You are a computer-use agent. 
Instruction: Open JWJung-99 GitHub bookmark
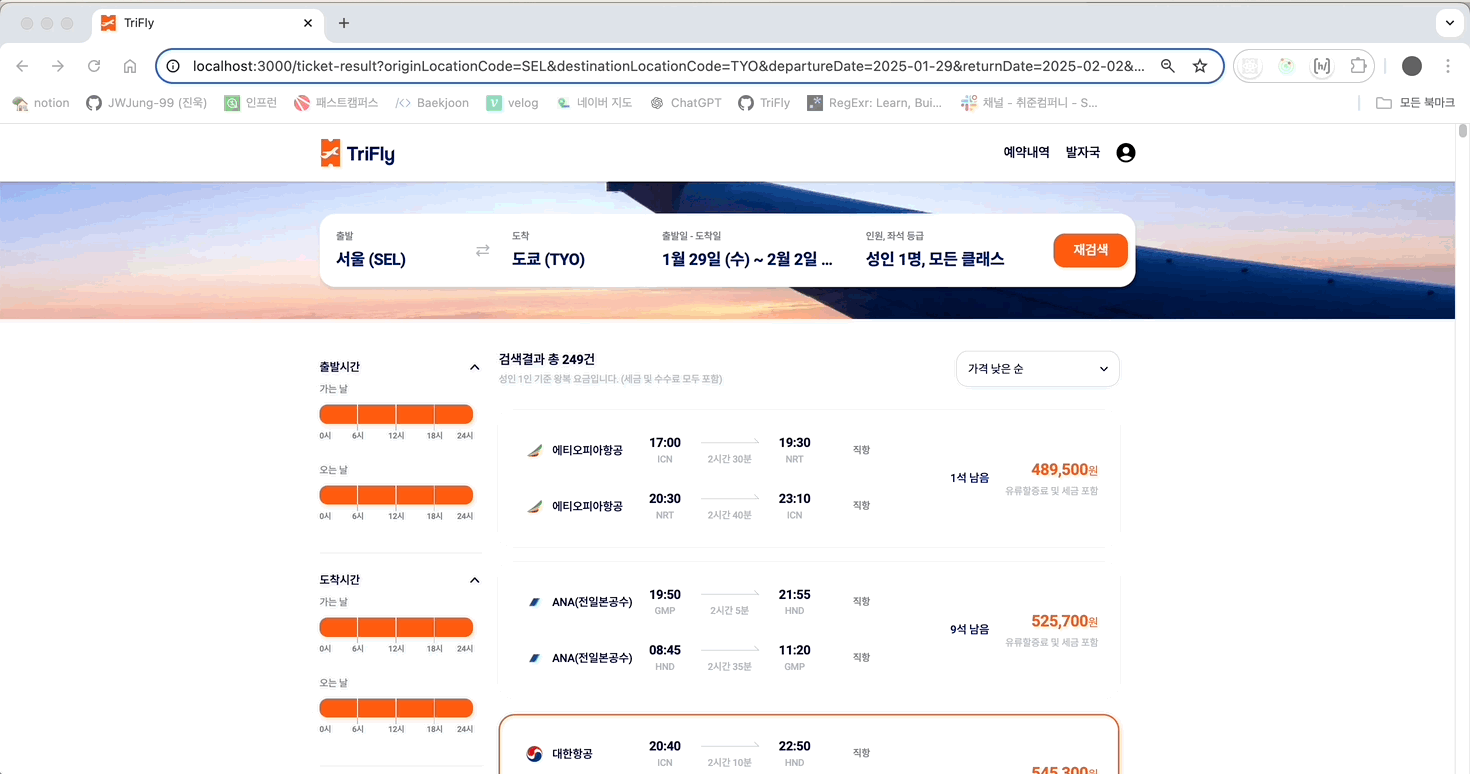pos(146,103)
